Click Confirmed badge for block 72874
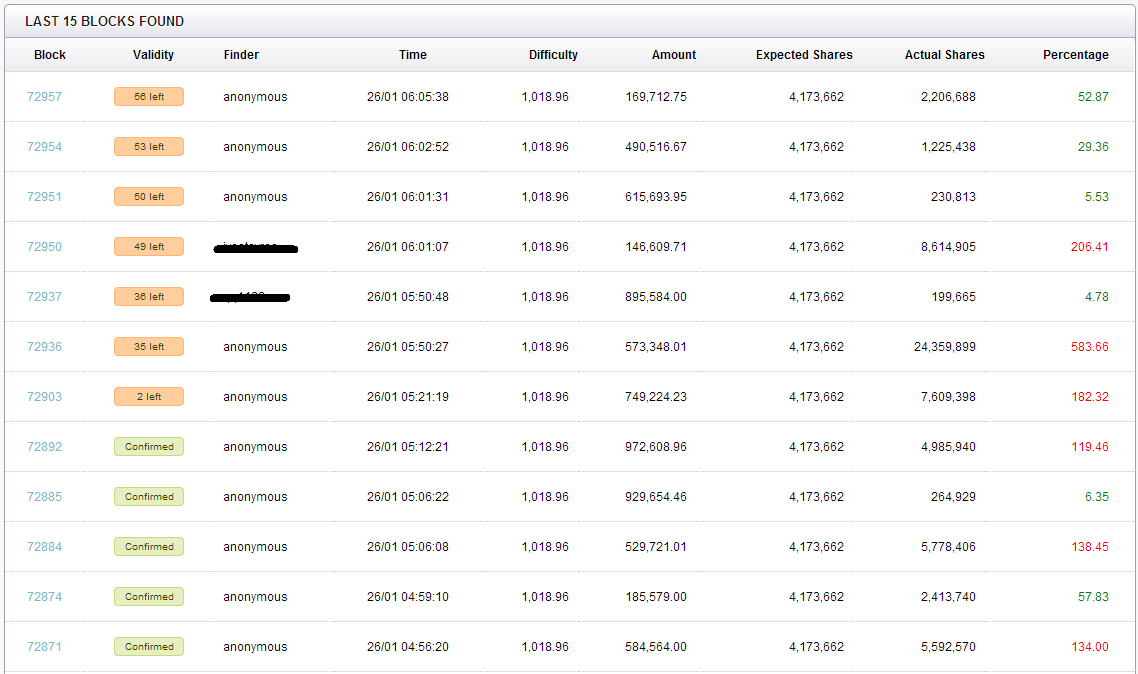This screenshot has height=674, width=1138. coord(149,597)
